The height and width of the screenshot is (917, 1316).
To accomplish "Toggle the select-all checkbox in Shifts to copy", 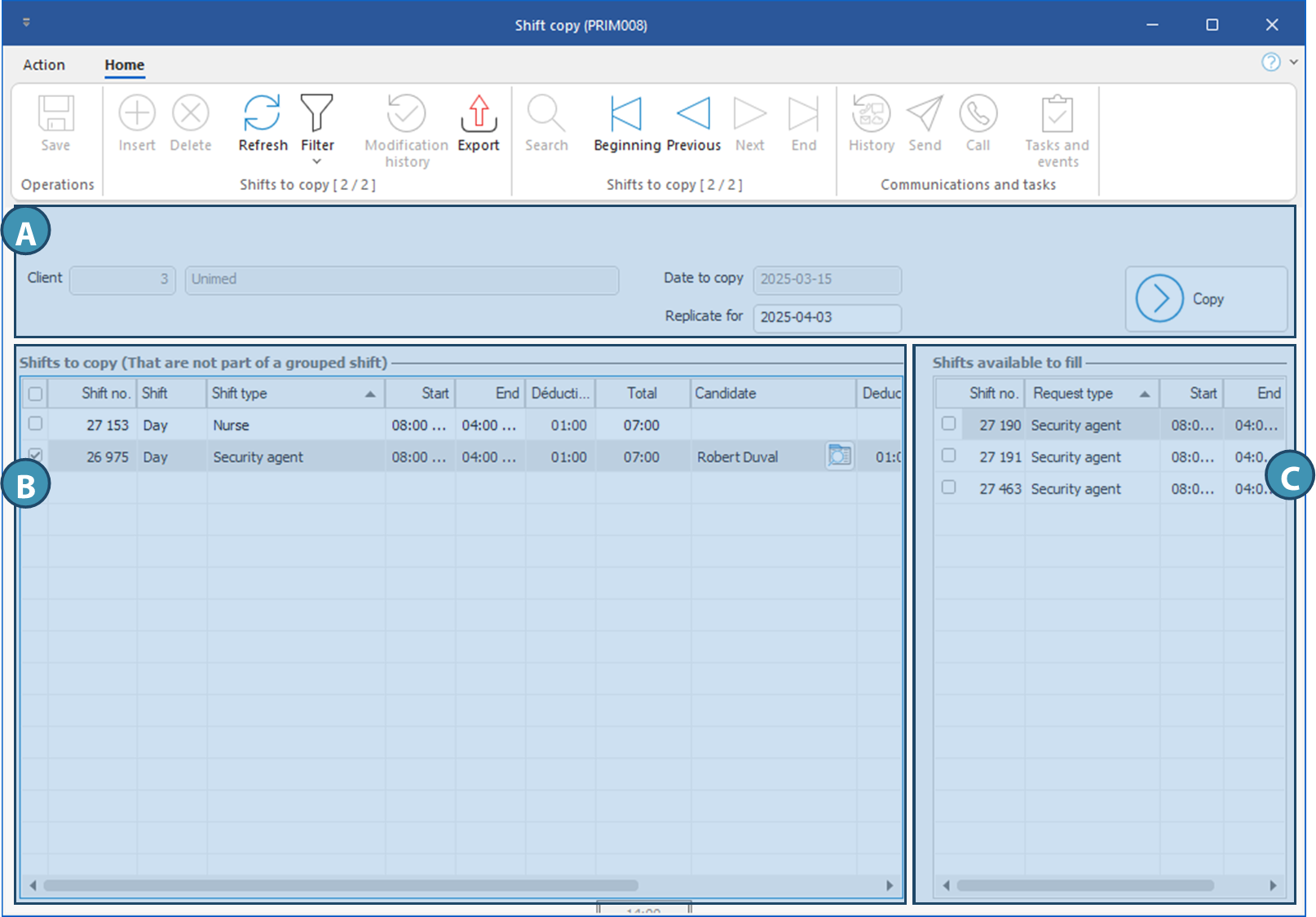I will [x=35, y=394].
